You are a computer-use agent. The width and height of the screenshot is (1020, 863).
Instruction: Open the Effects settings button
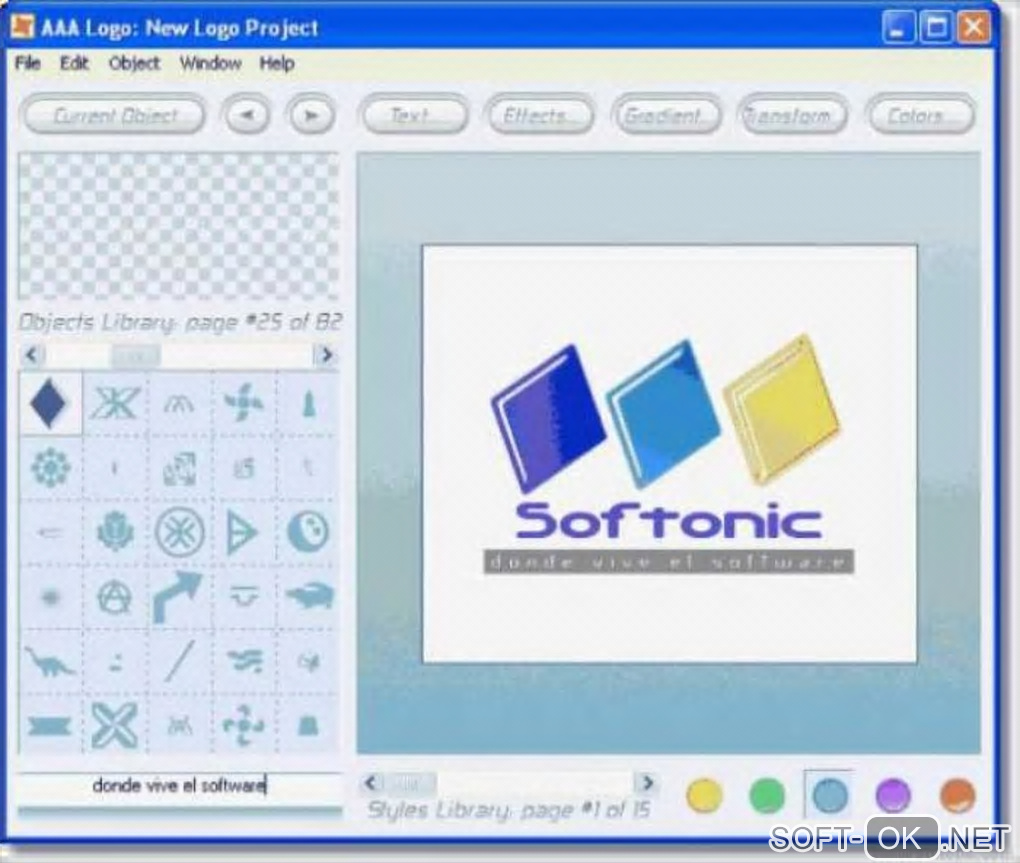click(x=540, y=115)
